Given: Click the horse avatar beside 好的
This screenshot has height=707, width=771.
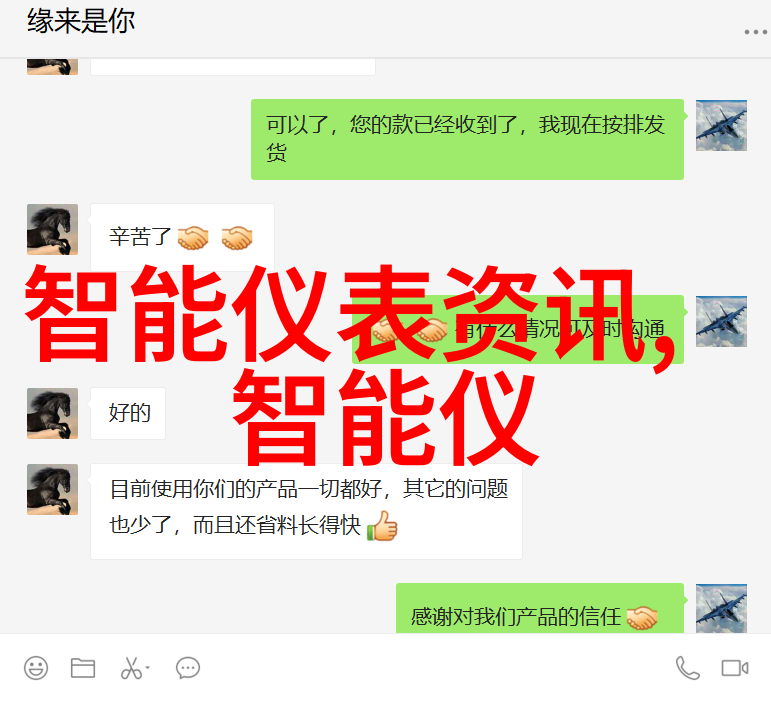Looking at the screenshot, I should coord(52,413).
